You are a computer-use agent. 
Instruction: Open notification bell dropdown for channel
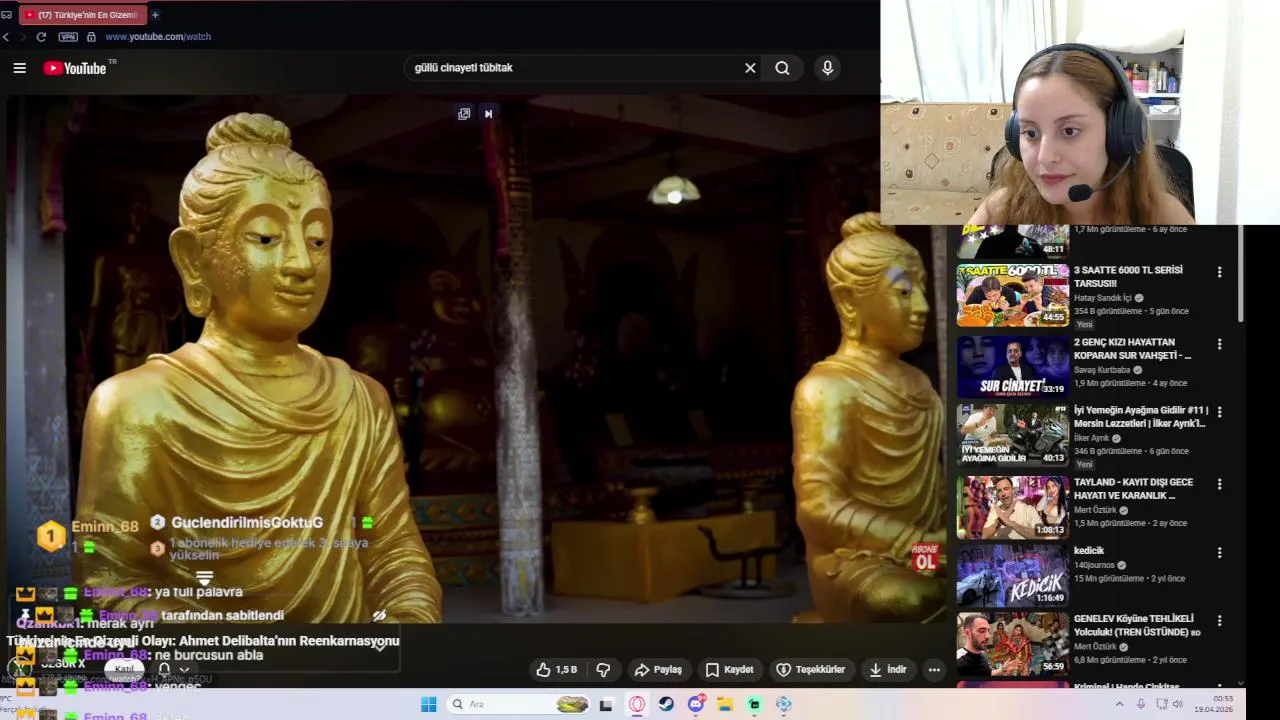tap(172, 669)
